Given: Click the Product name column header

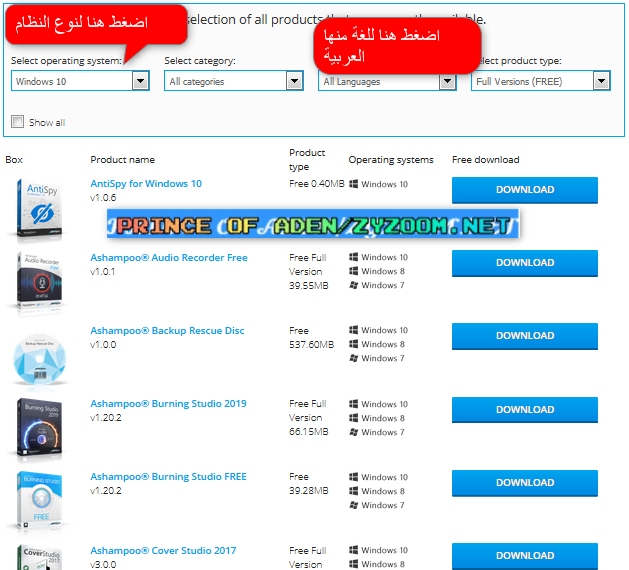Looking at the screenshot, I should click(x=122, y=160).
